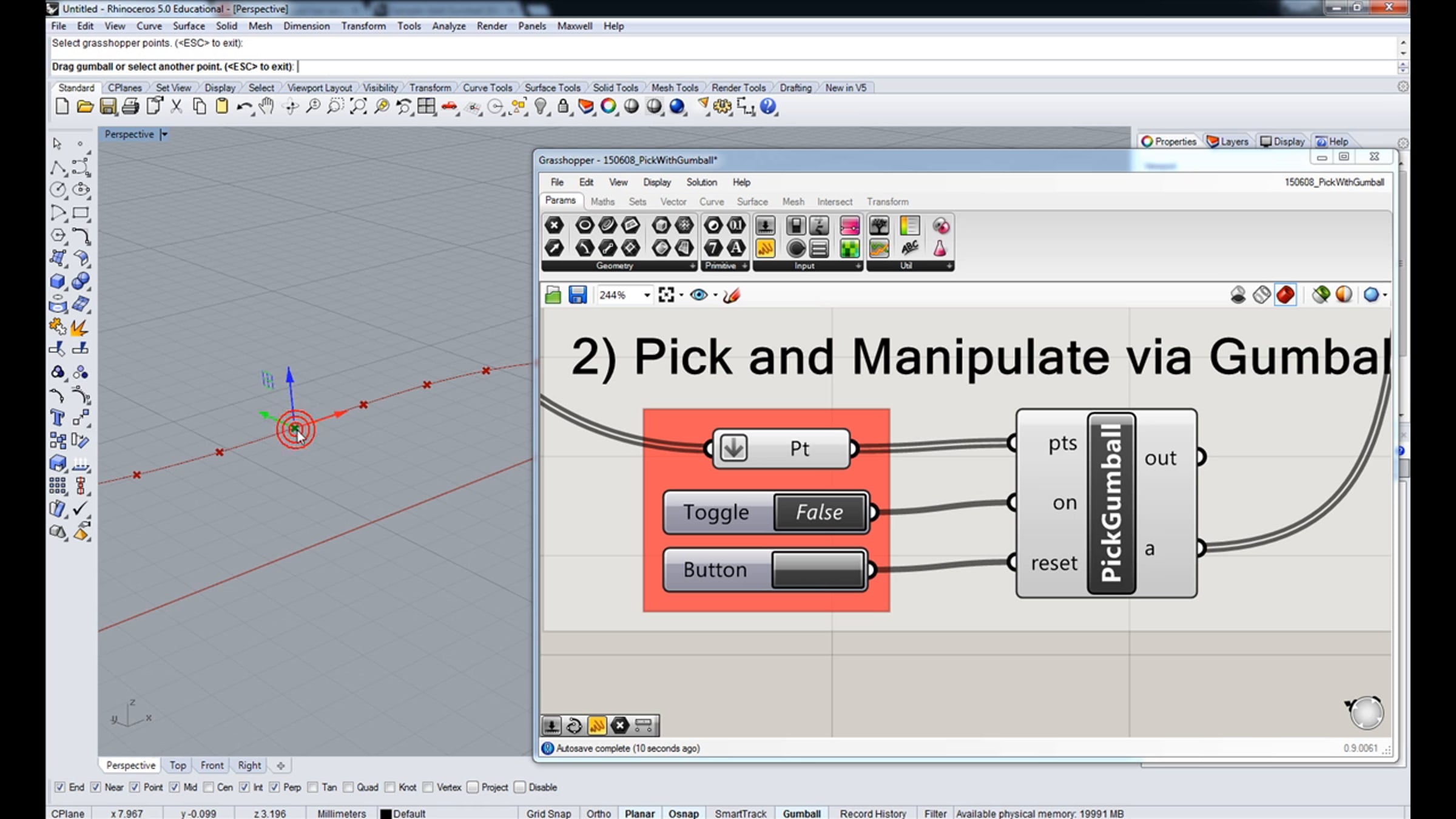The height and width of the screenshot is (819, 1456).
Task: Flip the Boolean Toggle's False value
Action: [820, 513]
